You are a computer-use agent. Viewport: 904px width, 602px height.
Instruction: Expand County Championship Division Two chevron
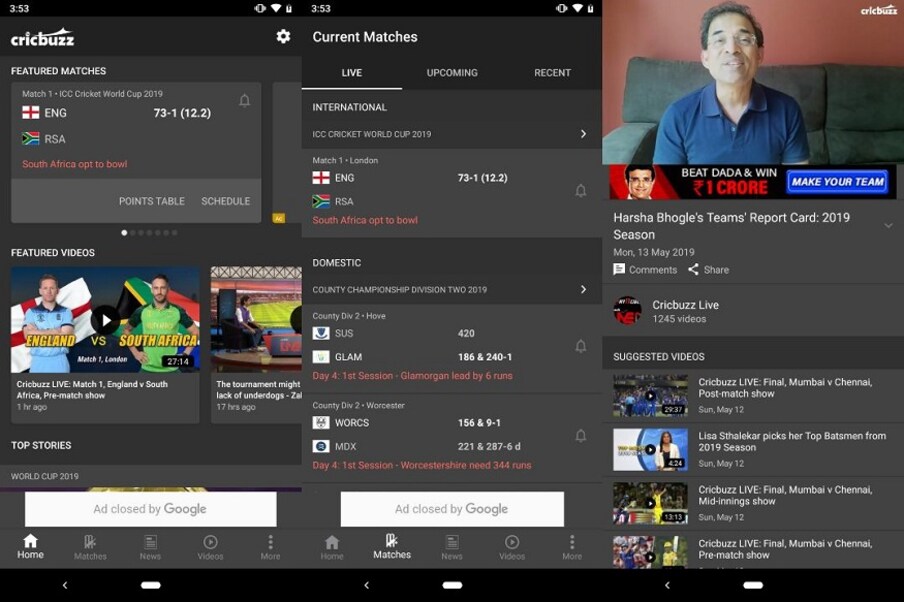click(583, 289)
